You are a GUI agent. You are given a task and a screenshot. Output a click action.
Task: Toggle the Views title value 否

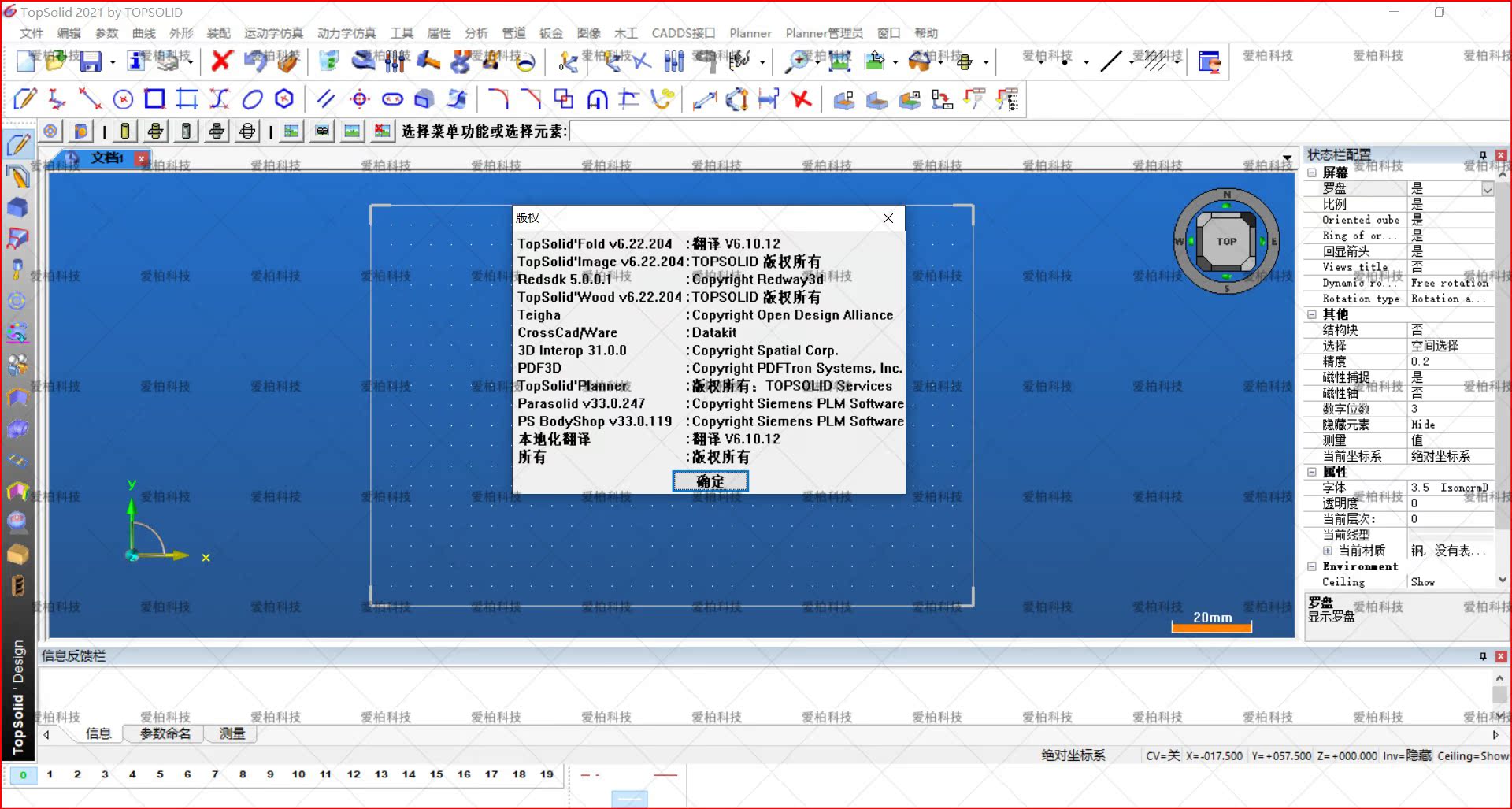pos(1451,267)
